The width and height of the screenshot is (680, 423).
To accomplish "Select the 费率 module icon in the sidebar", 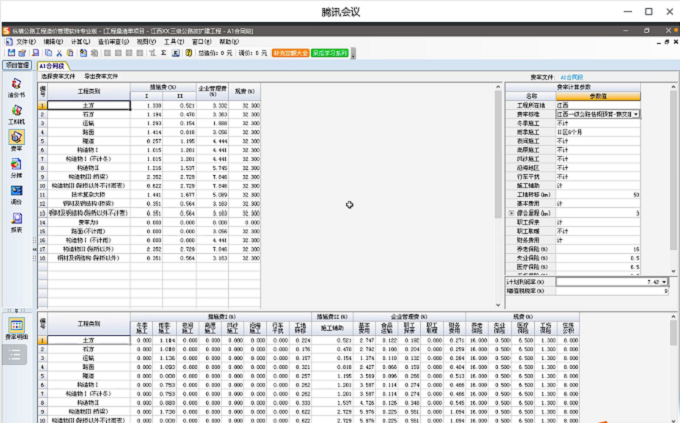I will coord(16,137).
